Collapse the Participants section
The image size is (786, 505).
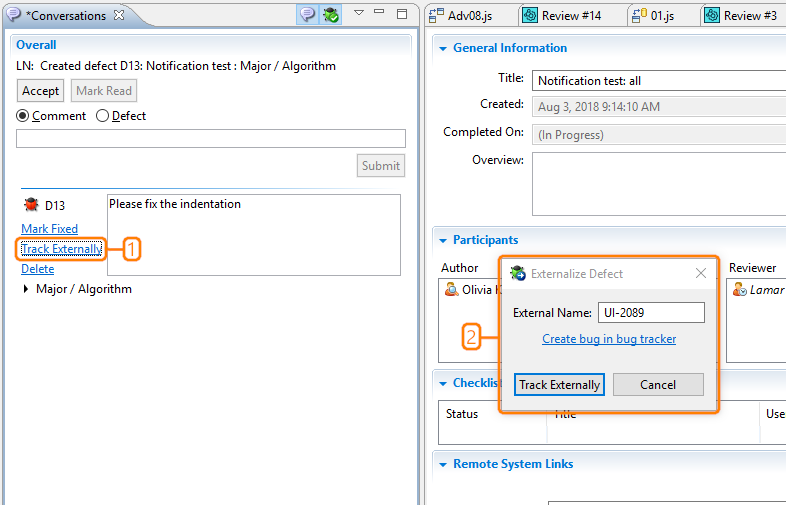(x=443, y=241)
